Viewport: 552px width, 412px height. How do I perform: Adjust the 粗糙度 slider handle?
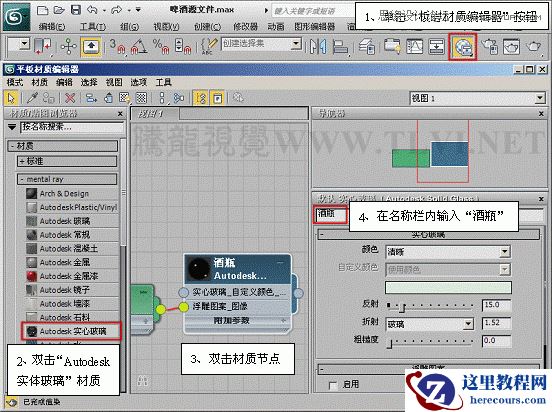[389, 343]
